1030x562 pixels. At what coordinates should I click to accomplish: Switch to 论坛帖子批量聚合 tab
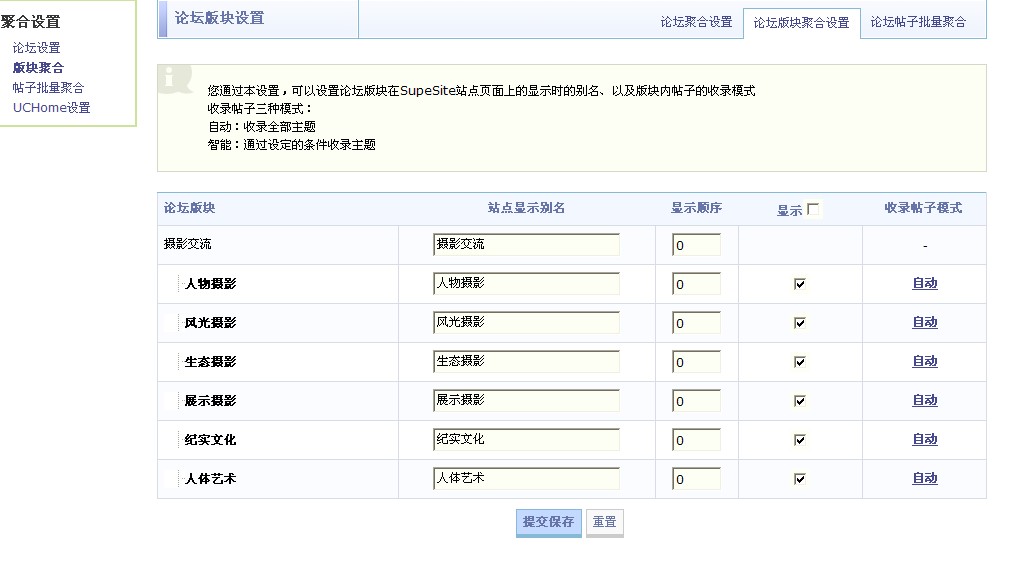(918, 22)
